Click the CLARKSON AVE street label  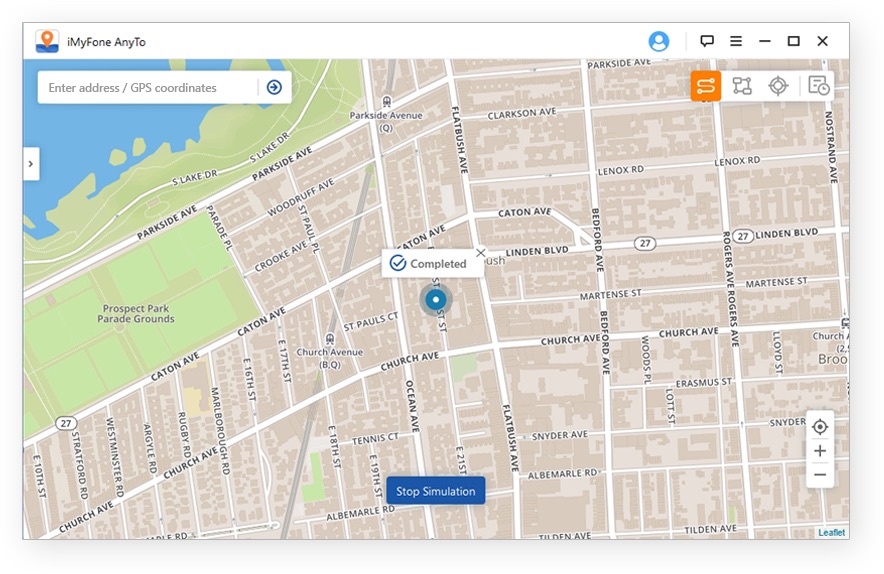point(521,113)
